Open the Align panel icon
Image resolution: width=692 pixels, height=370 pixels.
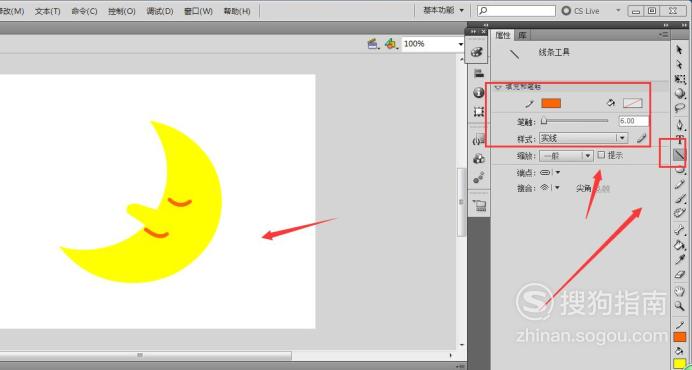(x=479, y=73)
